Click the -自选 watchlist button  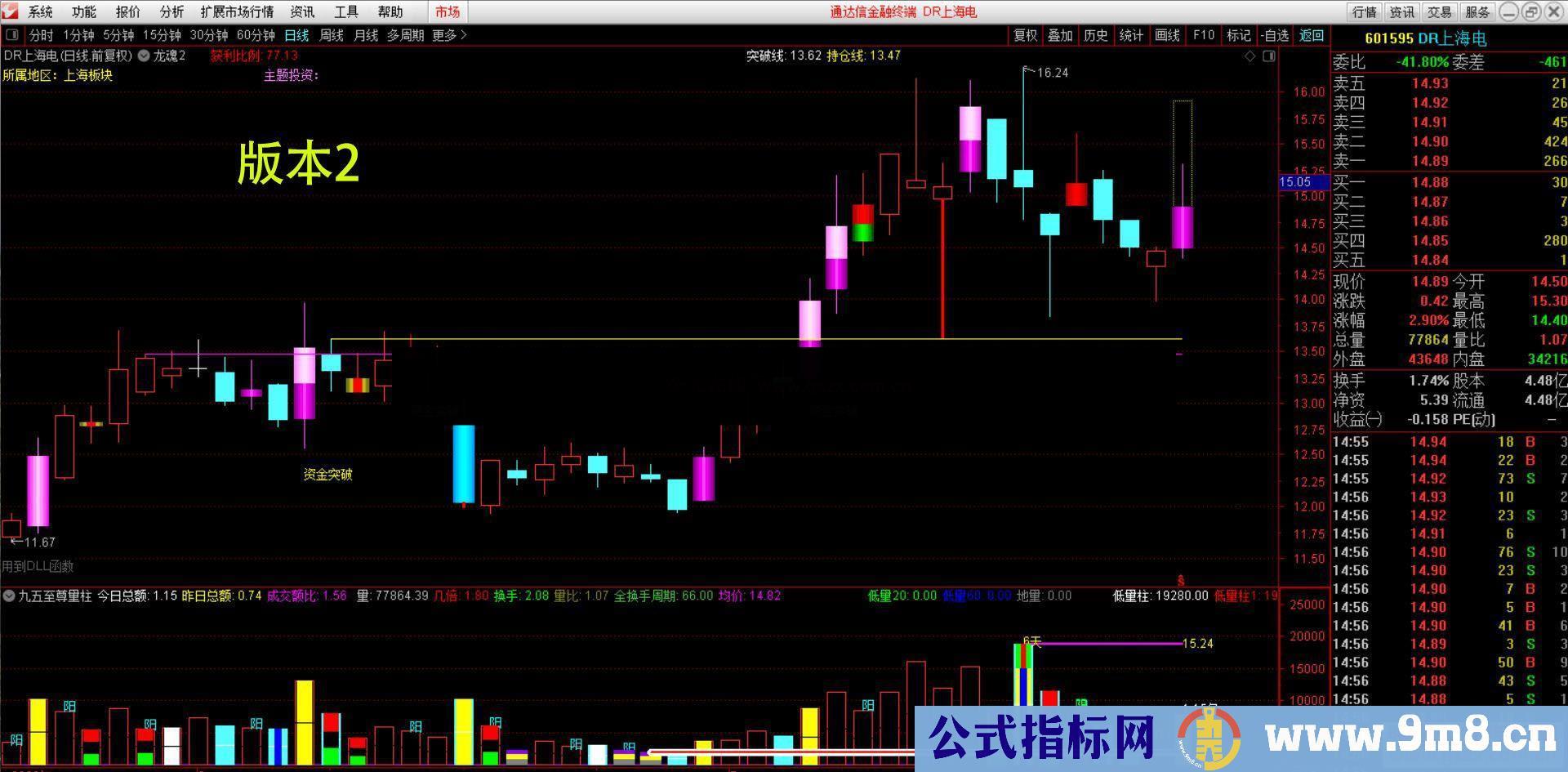click(1275, 35)
